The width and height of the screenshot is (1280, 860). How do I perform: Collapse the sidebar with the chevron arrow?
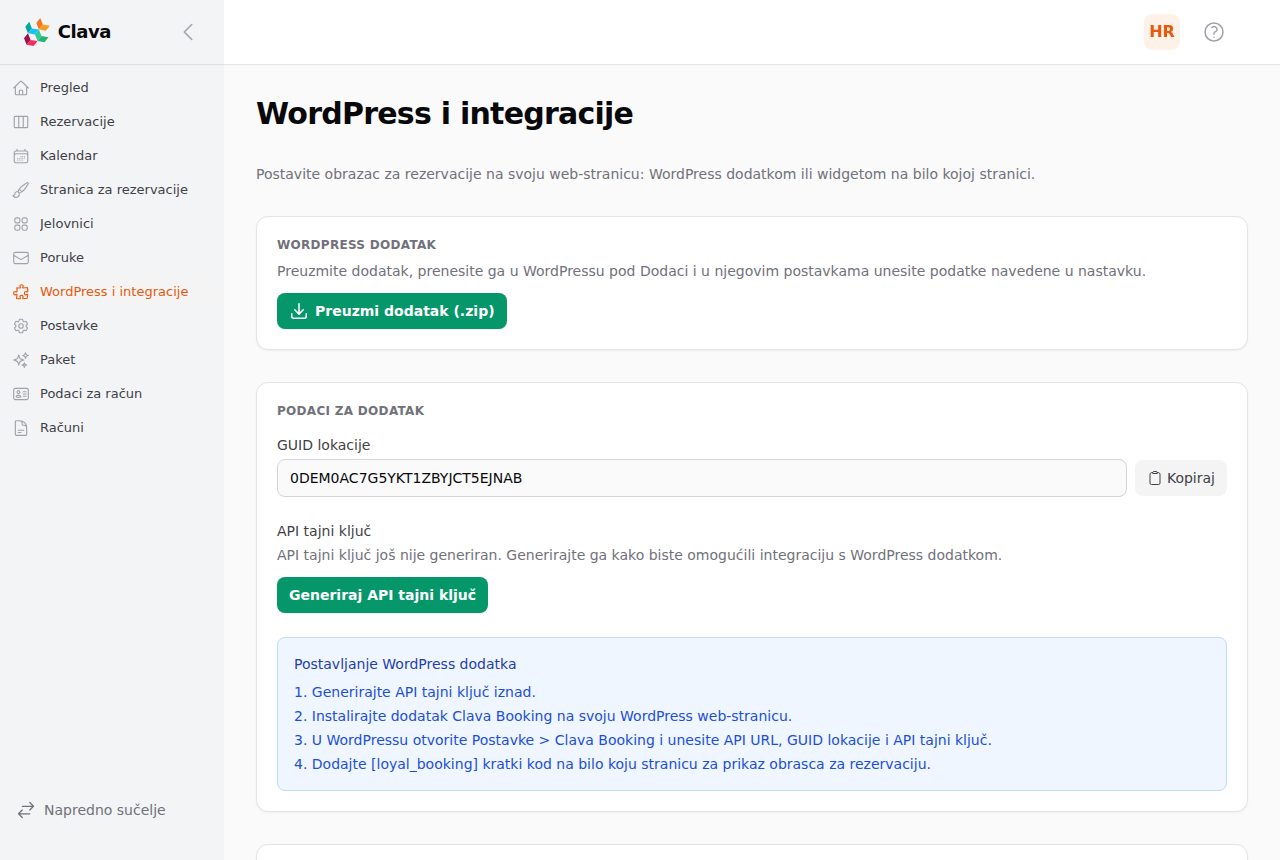pos(188,32)
